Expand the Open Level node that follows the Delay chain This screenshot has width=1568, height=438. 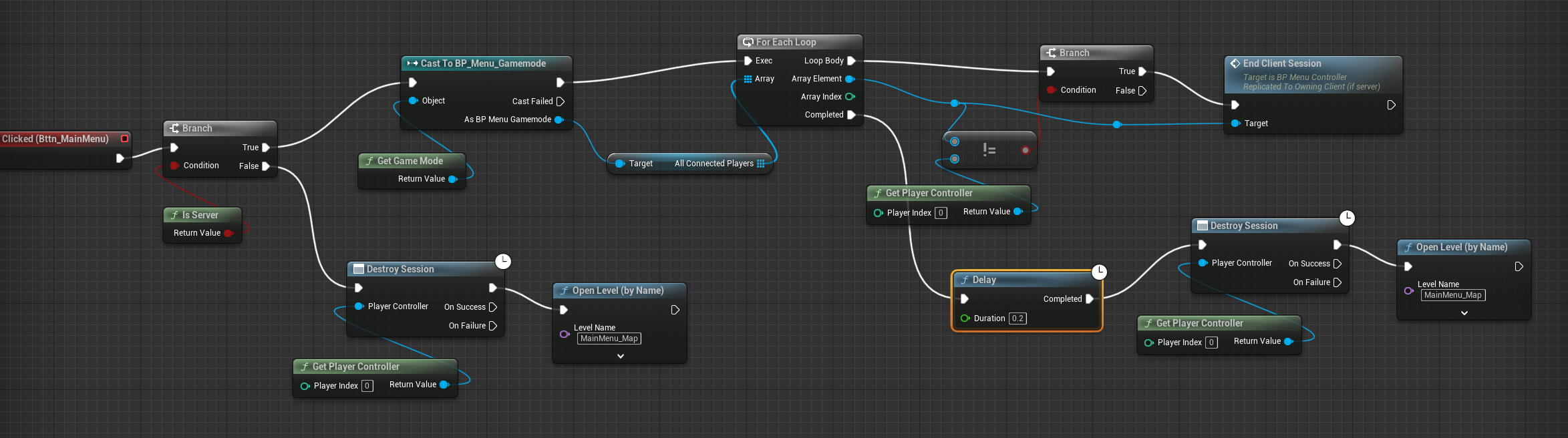1464,313
